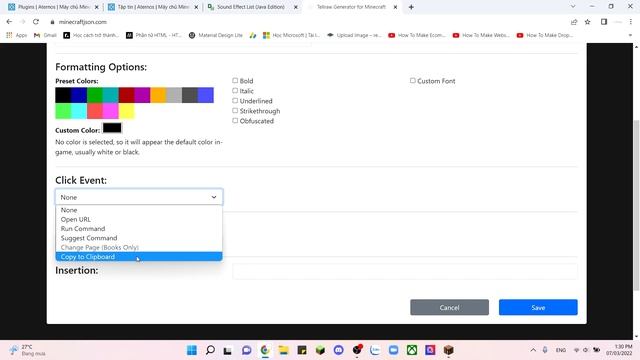Pick the dark red preset color
640x360 pixels.
coord(127,95)
